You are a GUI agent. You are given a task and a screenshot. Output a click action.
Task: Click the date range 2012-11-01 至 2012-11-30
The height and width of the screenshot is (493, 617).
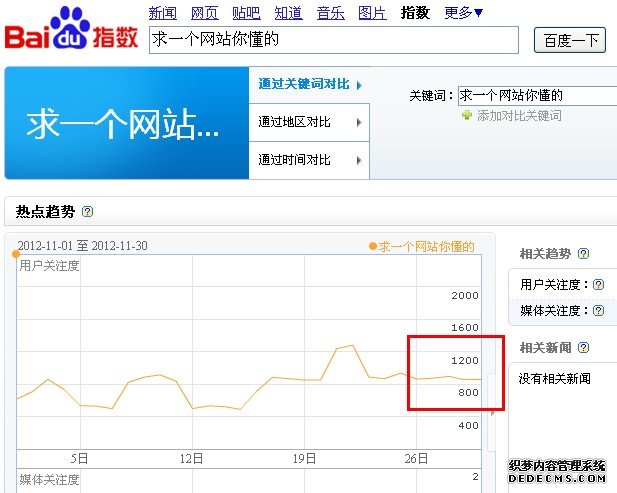pyautogui.click(x=83, y=246)
